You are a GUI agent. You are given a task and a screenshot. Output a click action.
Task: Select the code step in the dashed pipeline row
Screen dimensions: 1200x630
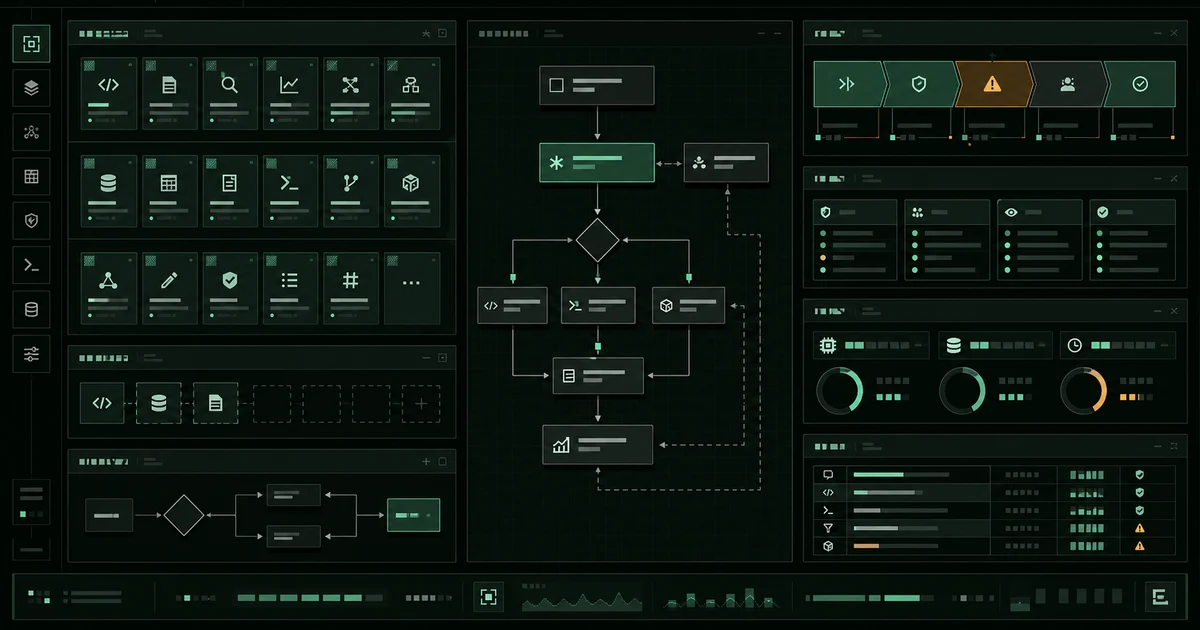[x=102, y=403]
